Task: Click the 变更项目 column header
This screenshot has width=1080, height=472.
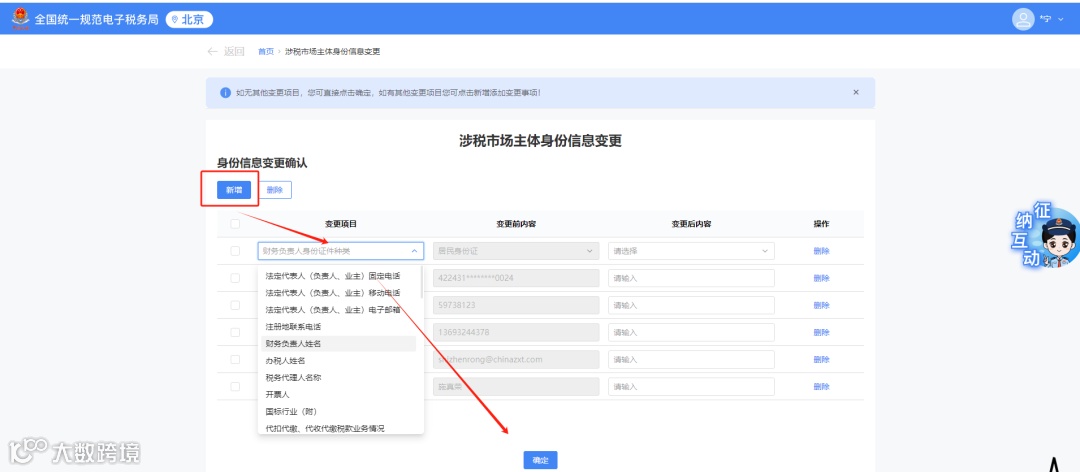Action: (x=341, y=224)
